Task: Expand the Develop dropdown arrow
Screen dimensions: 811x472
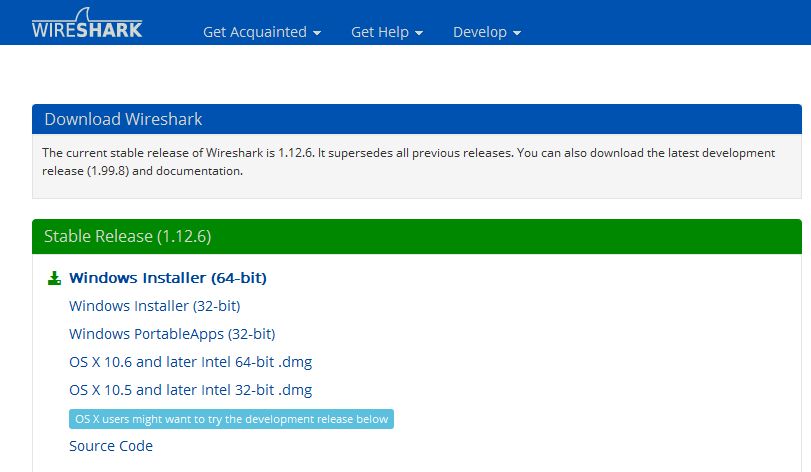Action: pyautogui.click(x=517, y=33)
